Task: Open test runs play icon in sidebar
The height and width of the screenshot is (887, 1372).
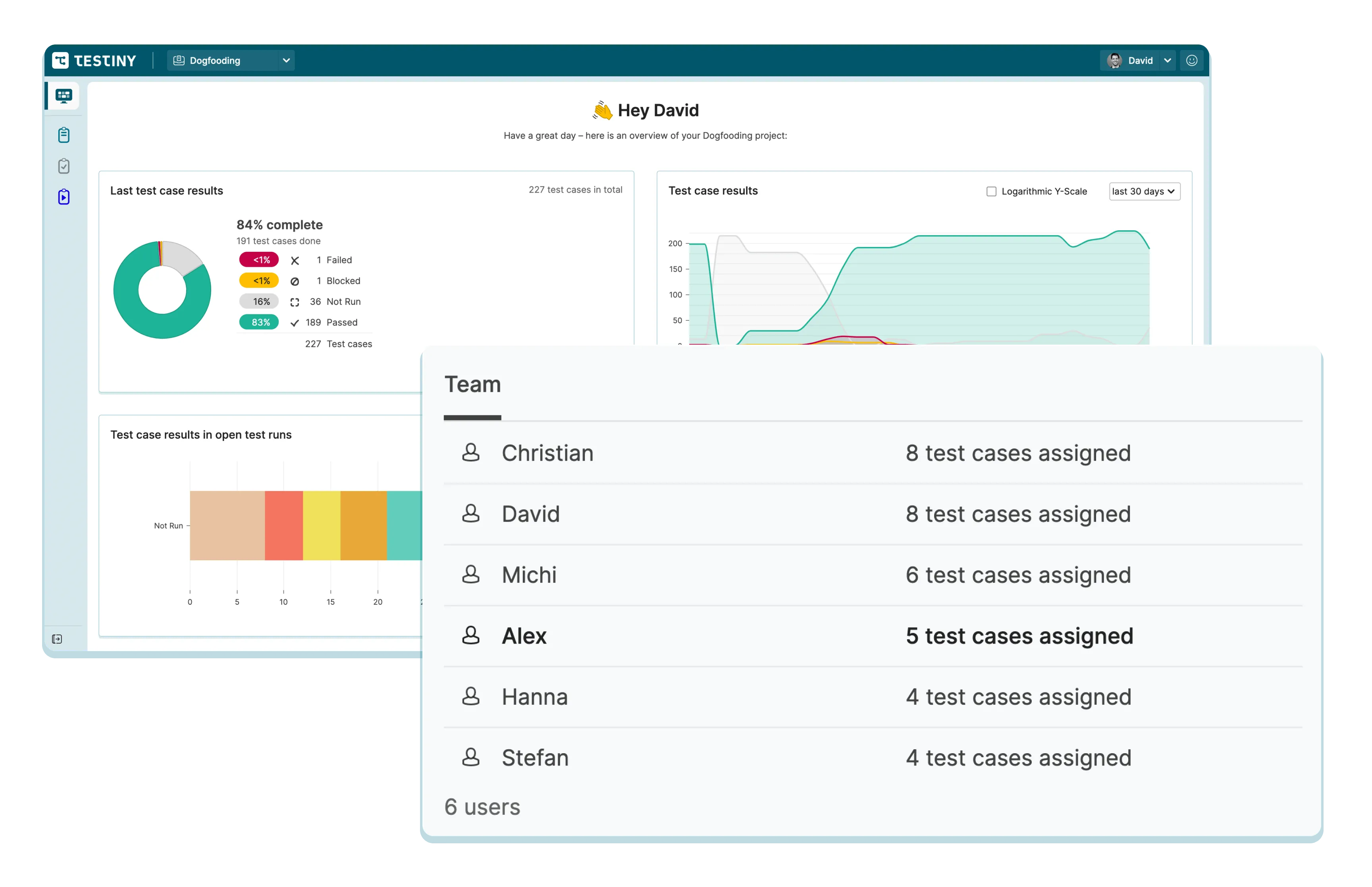Action: pyautogui.click(x=64, y=198)
